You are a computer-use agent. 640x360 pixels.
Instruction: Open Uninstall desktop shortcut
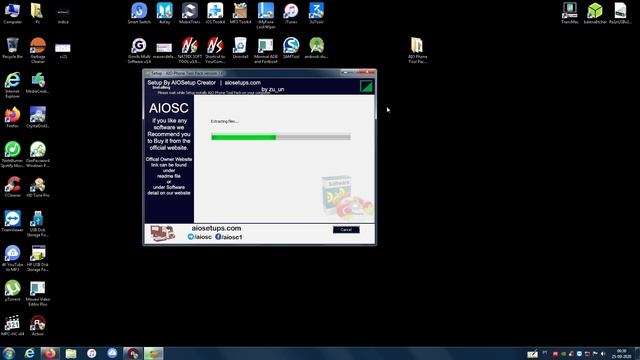pyautogui.click(x=240, y=48)
